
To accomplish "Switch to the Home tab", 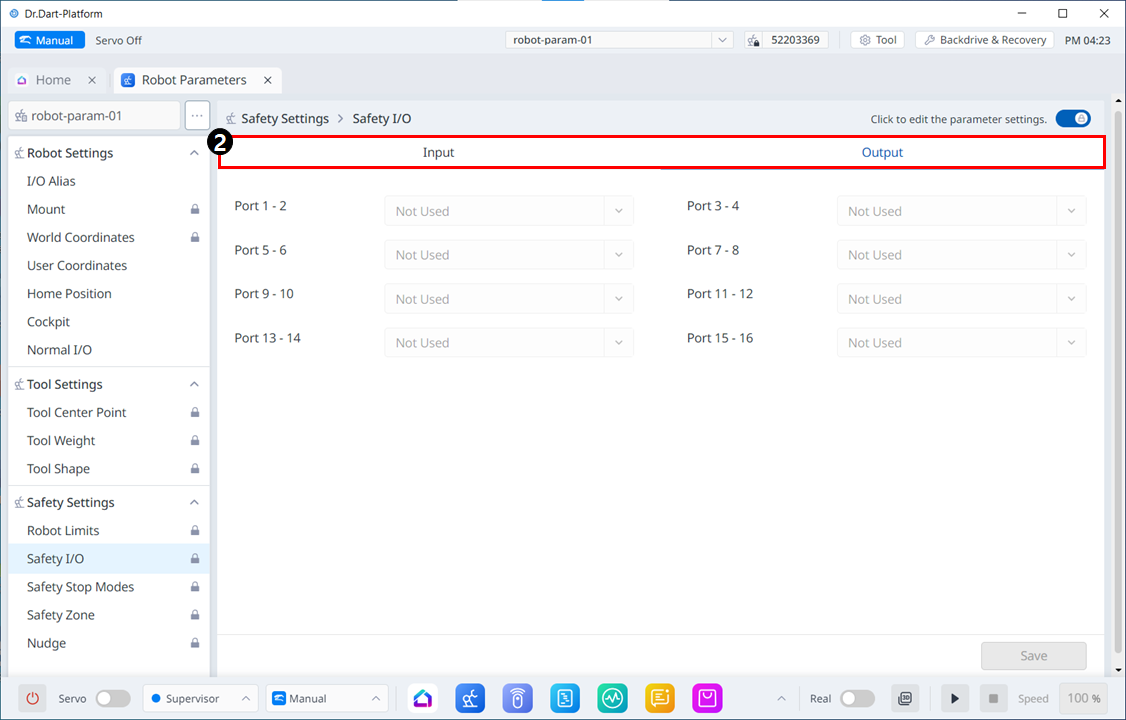I will click(53, 80).
